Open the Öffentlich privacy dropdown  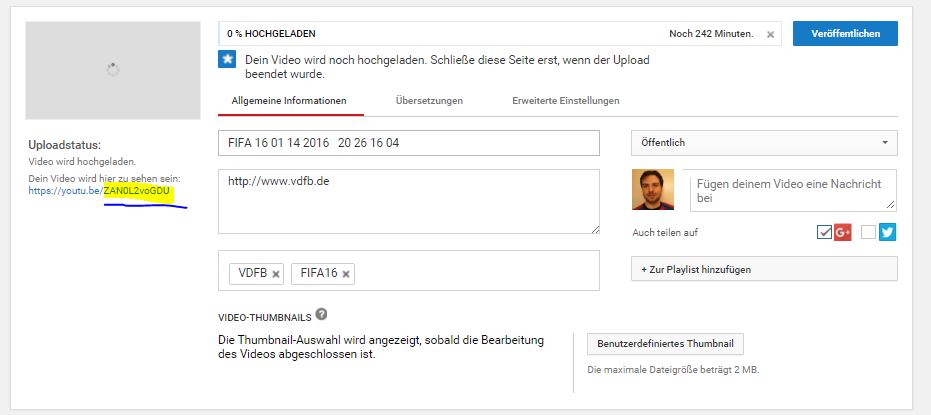(764, 143)
